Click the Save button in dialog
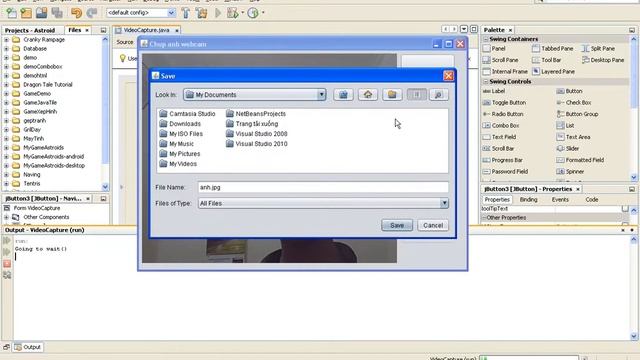The image size is (640, 360). pyautogui.click(x=397, y=225)
